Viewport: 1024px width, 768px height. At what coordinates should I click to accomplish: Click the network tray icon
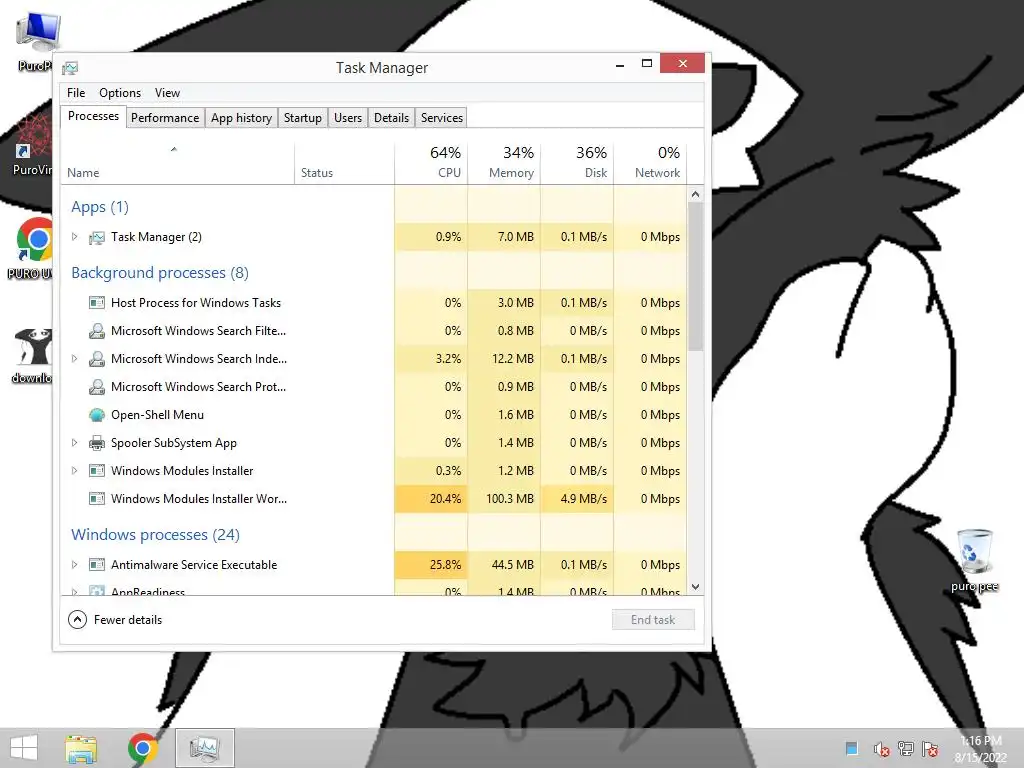tap(906, 749)
